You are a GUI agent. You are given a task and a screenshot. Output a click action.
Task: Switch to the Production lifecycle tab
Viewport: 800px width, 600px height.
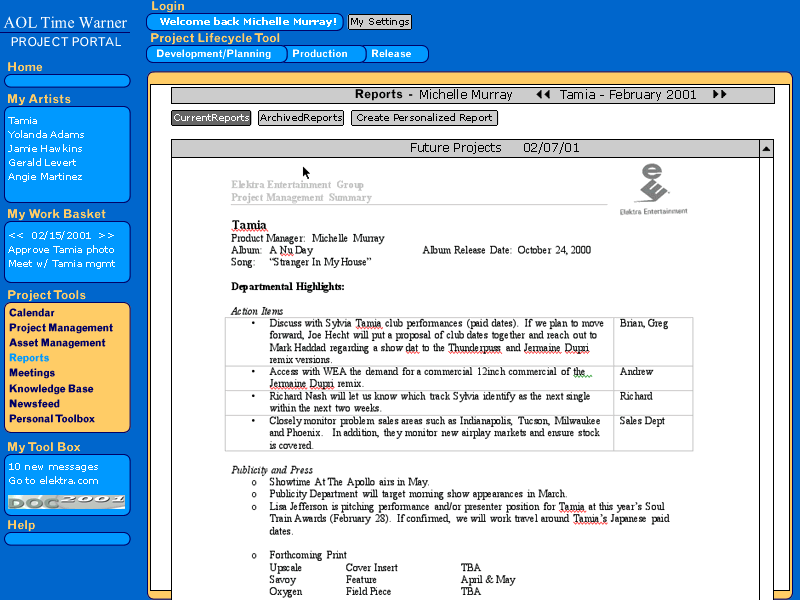(x=320, y=54)
